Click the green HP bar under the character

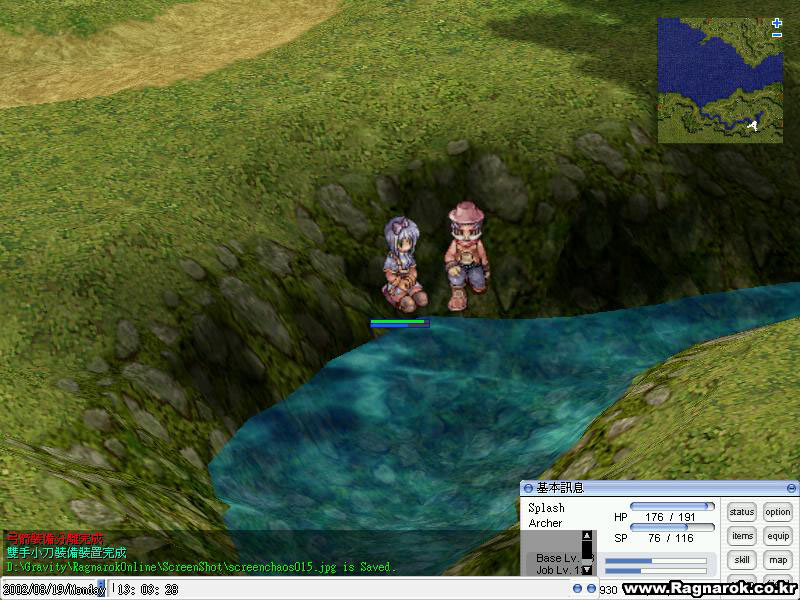[x=399, y=321]
